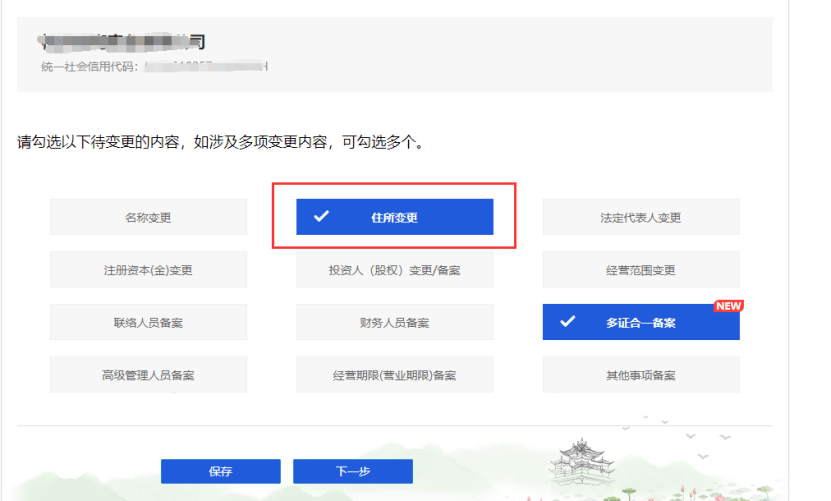831x501 pixels.
Task: Select the 其他事项备案 option
Action: [x=641, y=374]
